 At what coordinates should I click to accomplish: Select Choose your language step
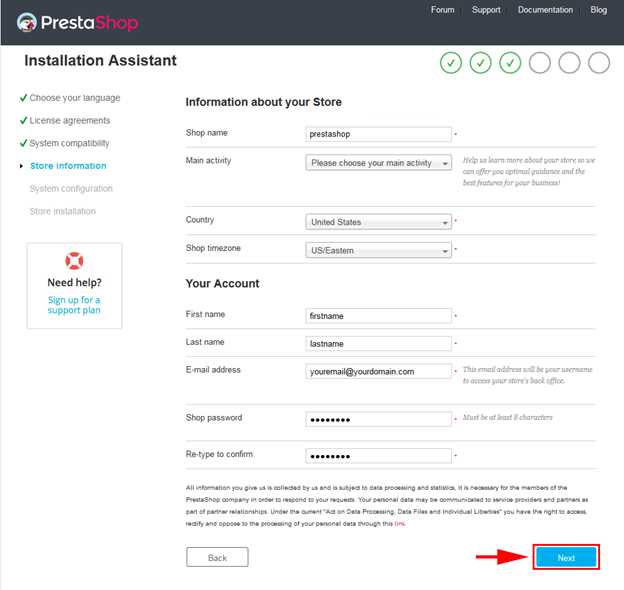click(x=74, y=98)
